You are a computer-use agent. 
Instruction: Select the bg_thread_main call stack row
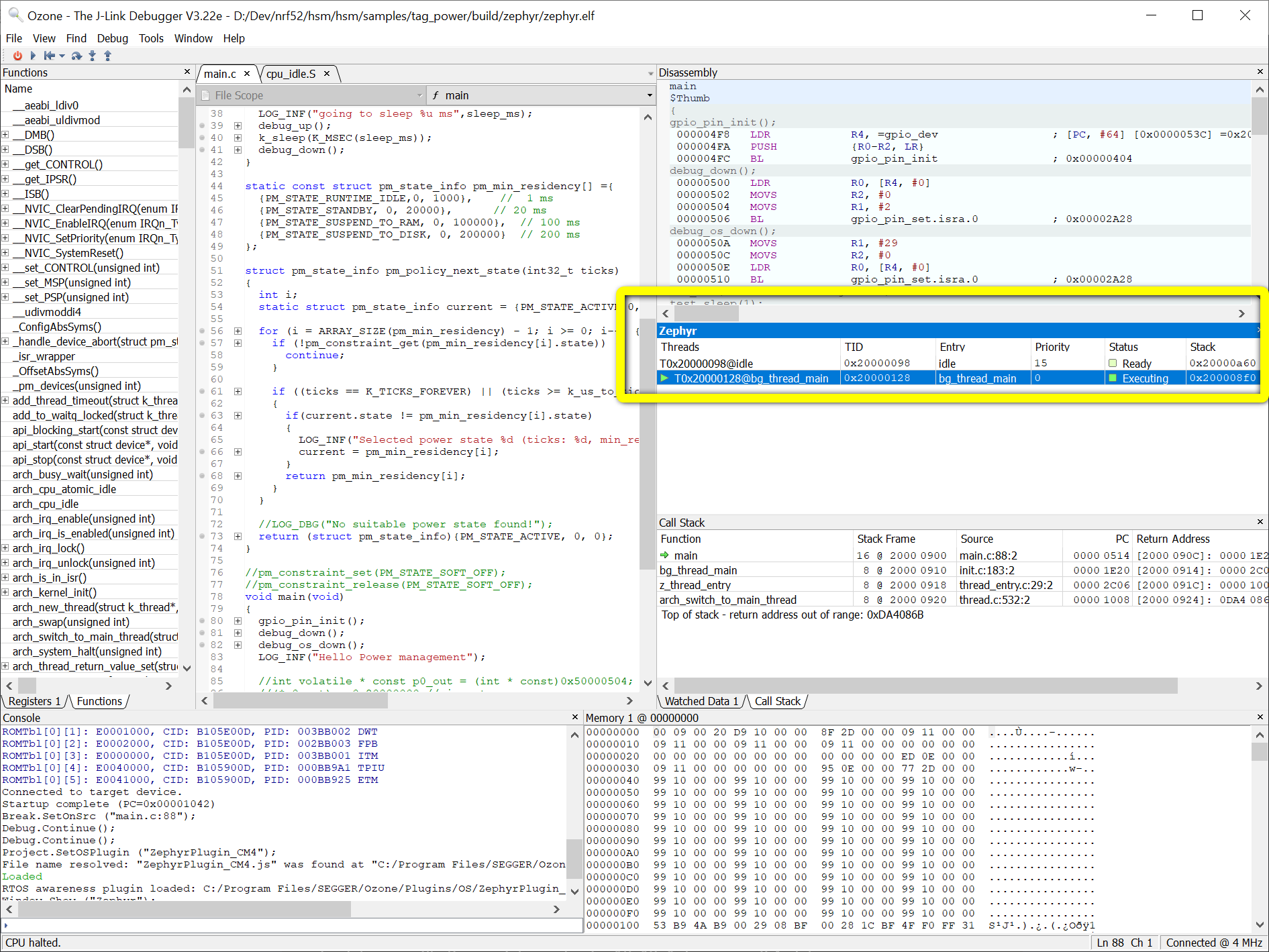(x=698, y=570)
